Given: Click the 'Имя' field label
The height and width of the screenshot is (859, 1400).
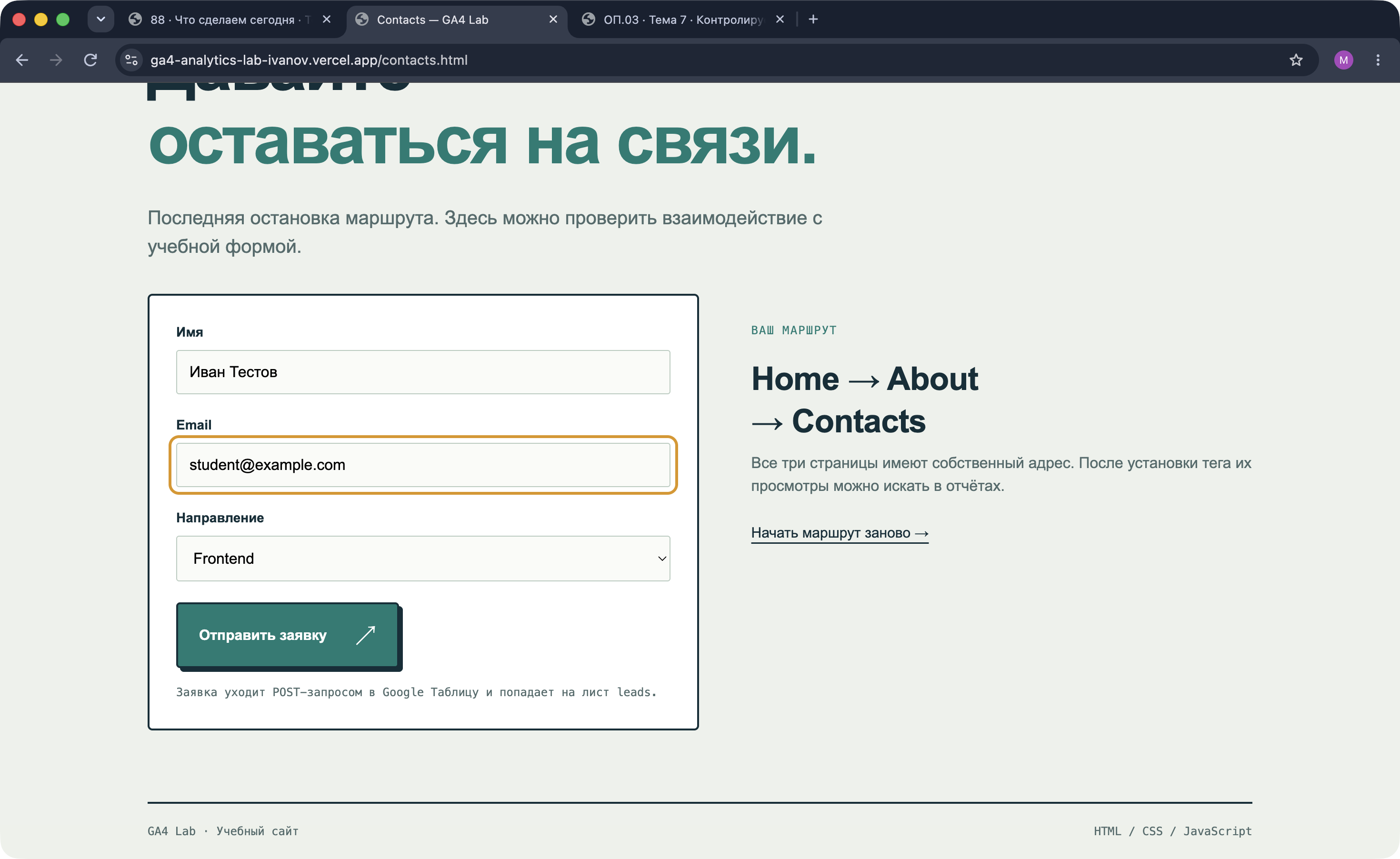Looking at the screenshot, I should (x=189, y=332).
